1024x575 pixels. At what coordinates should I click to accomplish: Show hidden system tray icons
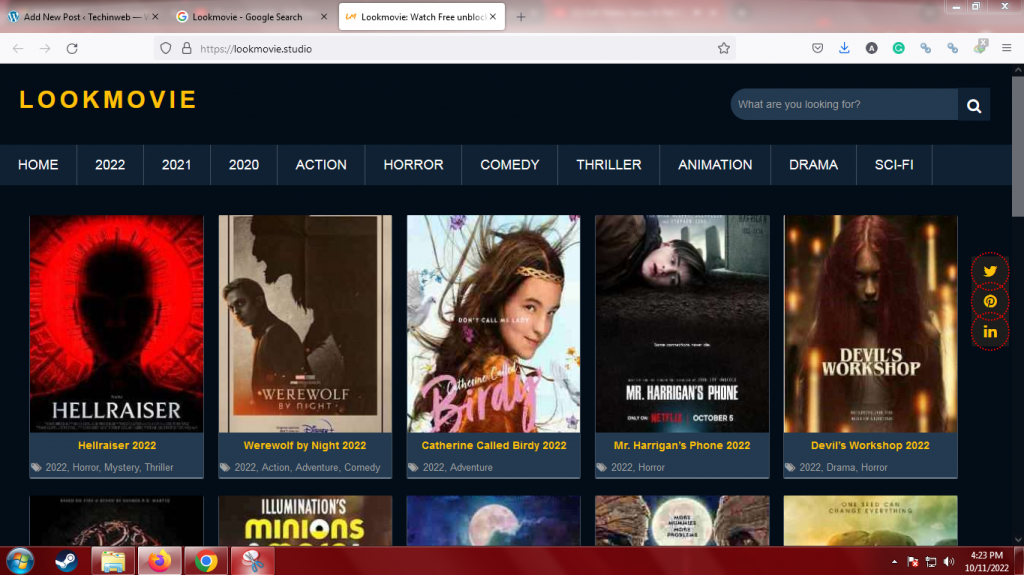tap(894, 562)
